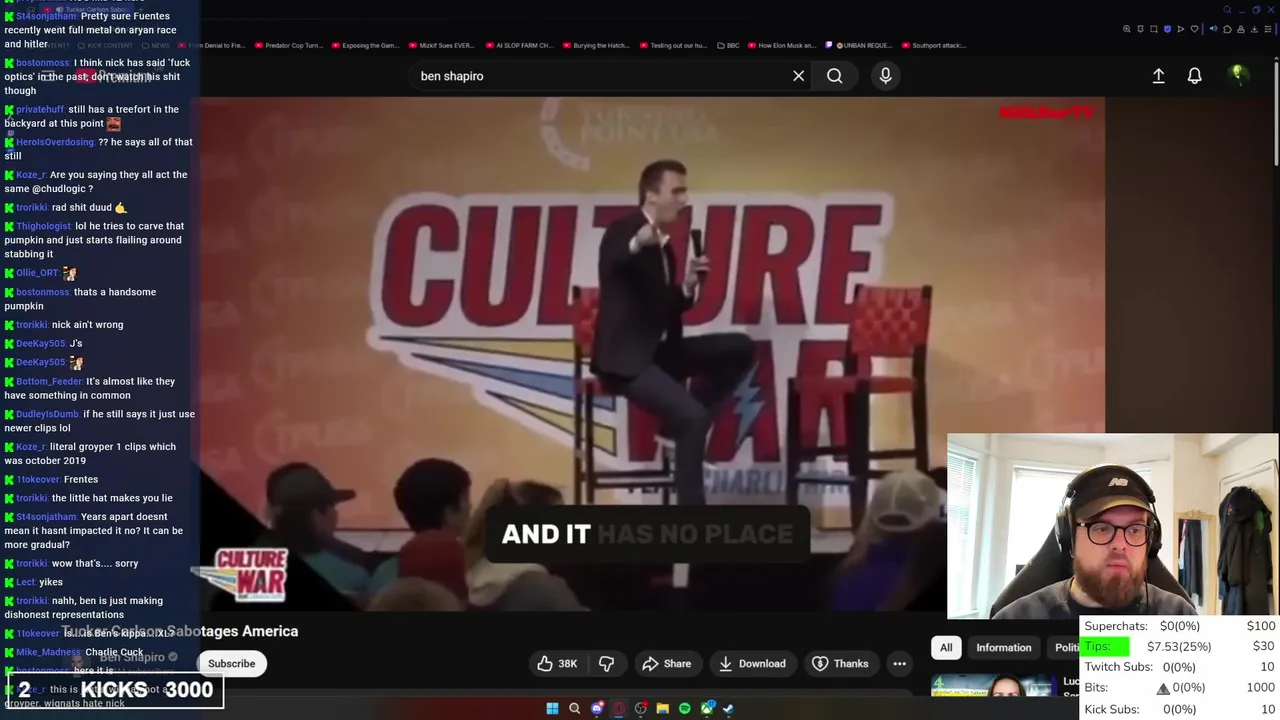The image size is (1280, 720).
Task: Share the video
Action: pyautogui.click(x=667, y=663)
